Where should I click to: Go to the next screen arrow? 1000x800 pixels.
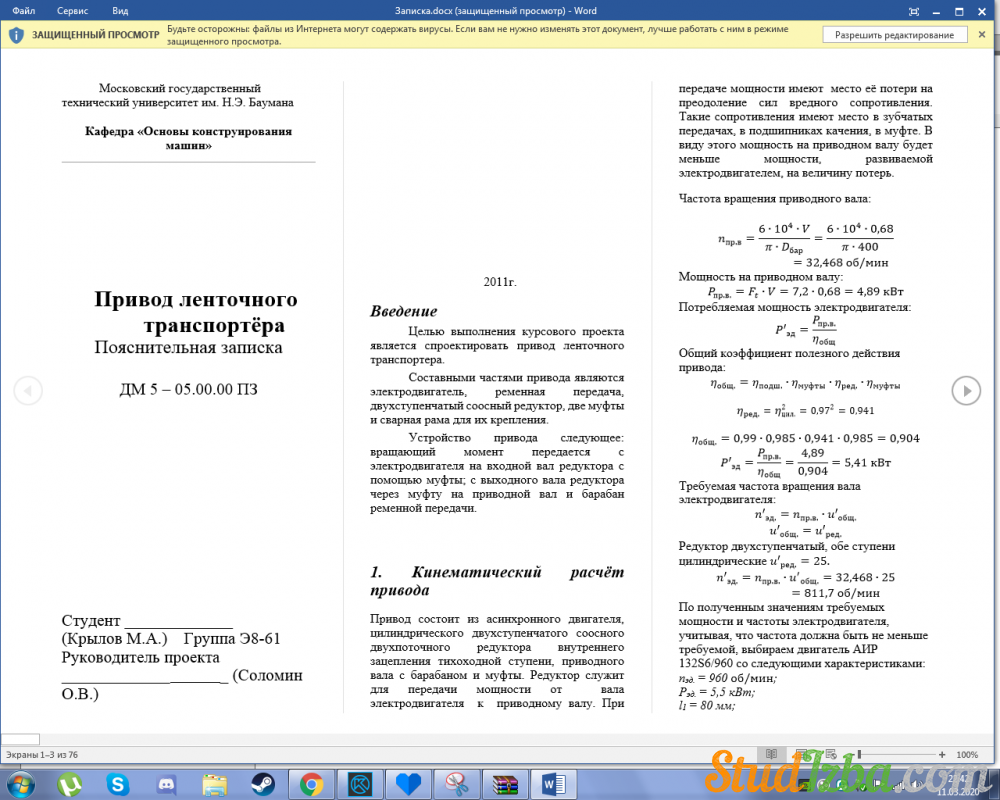coord(966,390)
